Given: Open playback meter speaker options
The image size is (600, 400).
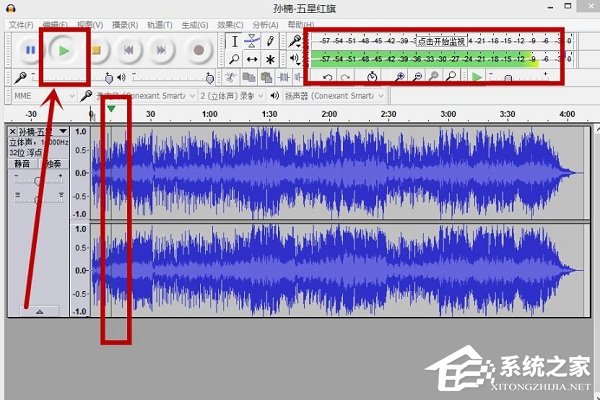Looking at the screenshot, I should tap(295, 59).
